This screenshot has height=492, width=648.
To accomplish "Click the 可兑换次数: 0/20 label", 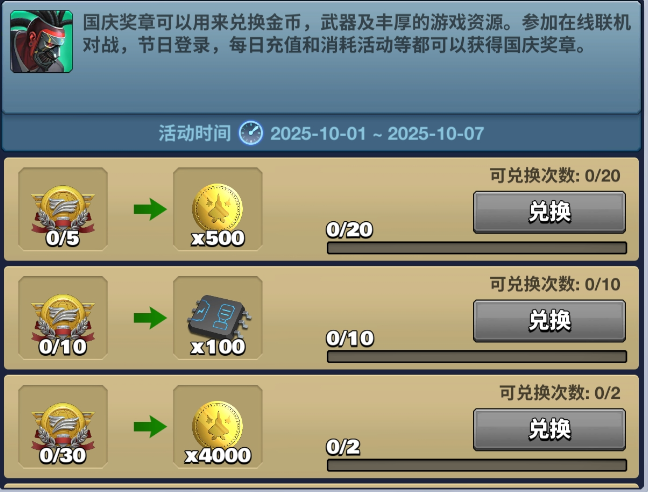I will point(555,176).
